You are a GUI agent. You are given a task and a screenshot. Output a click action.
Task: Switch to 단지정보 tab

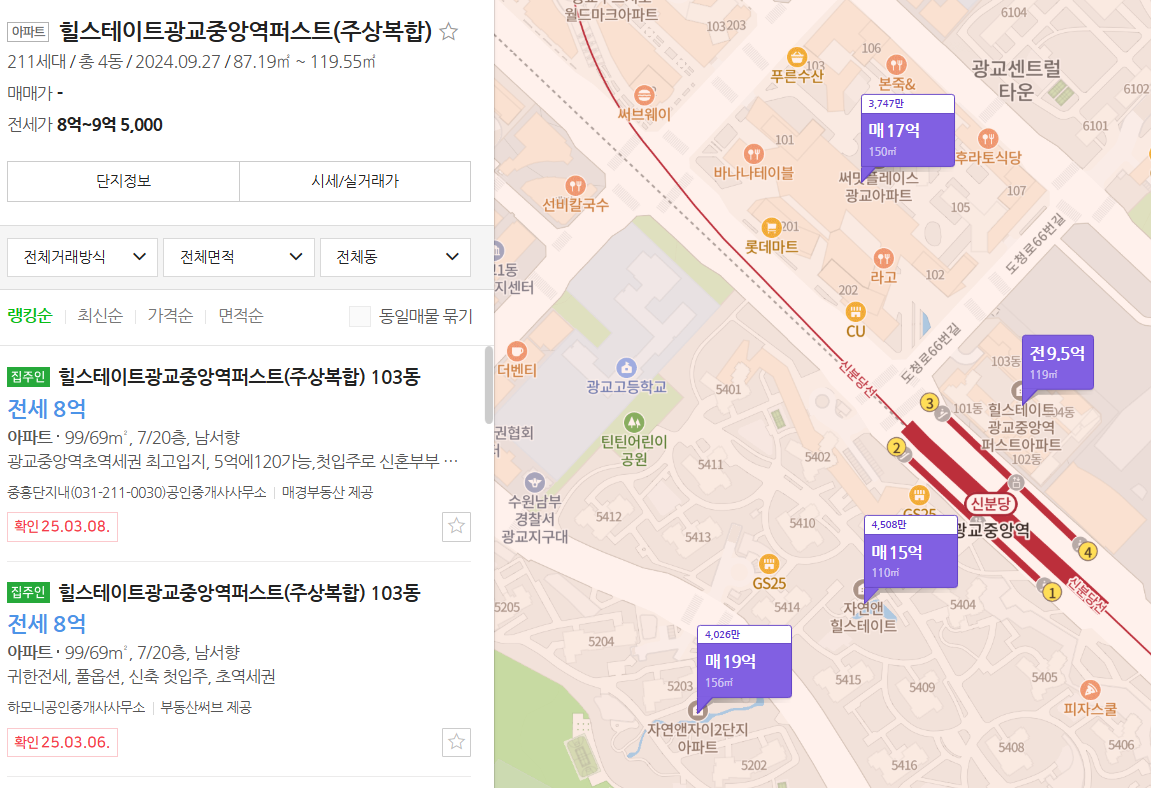pyautogui.click(x=123, y=181)
